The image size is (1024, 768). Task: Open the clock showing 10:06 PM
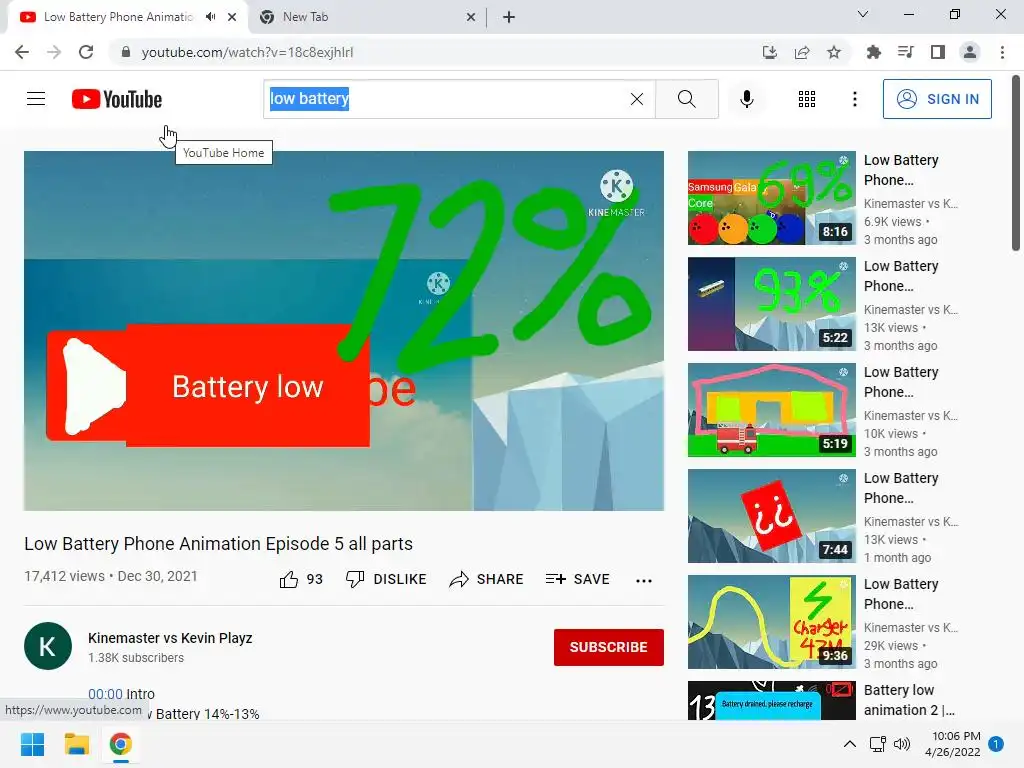coord(953,744)
